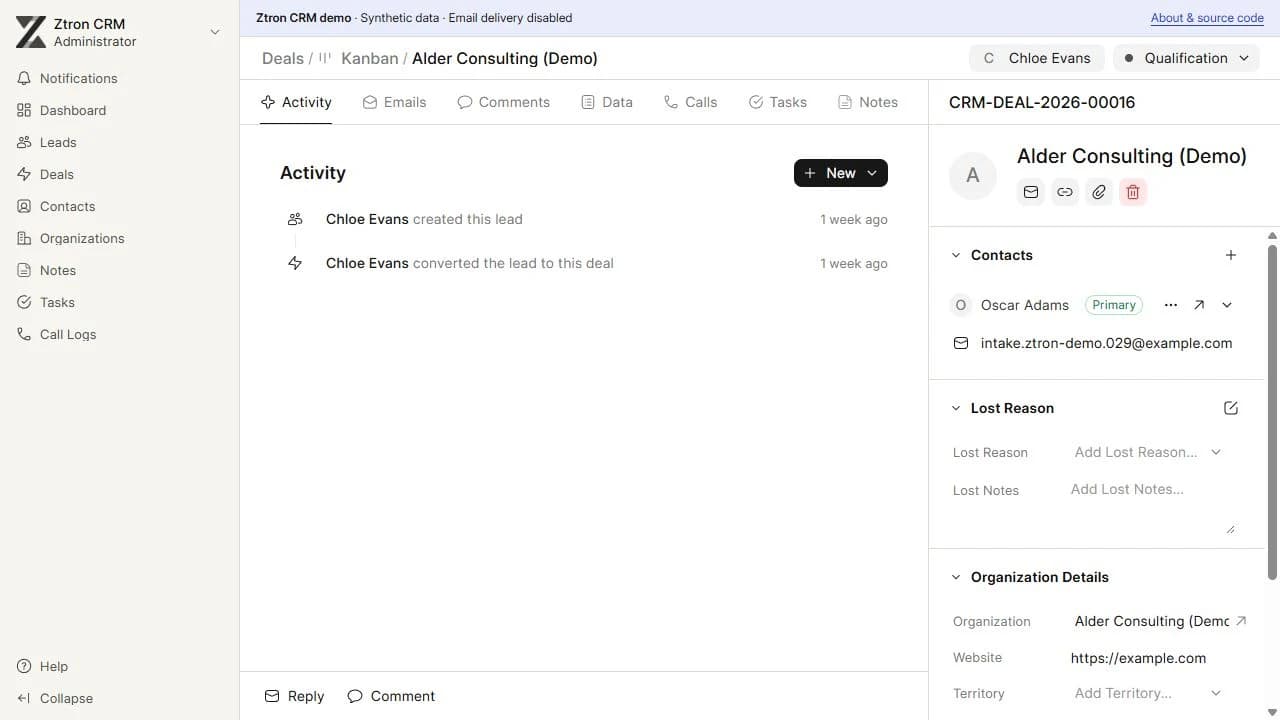Click the Reply button
This screenshot has width=1280, height=720.
294,696
